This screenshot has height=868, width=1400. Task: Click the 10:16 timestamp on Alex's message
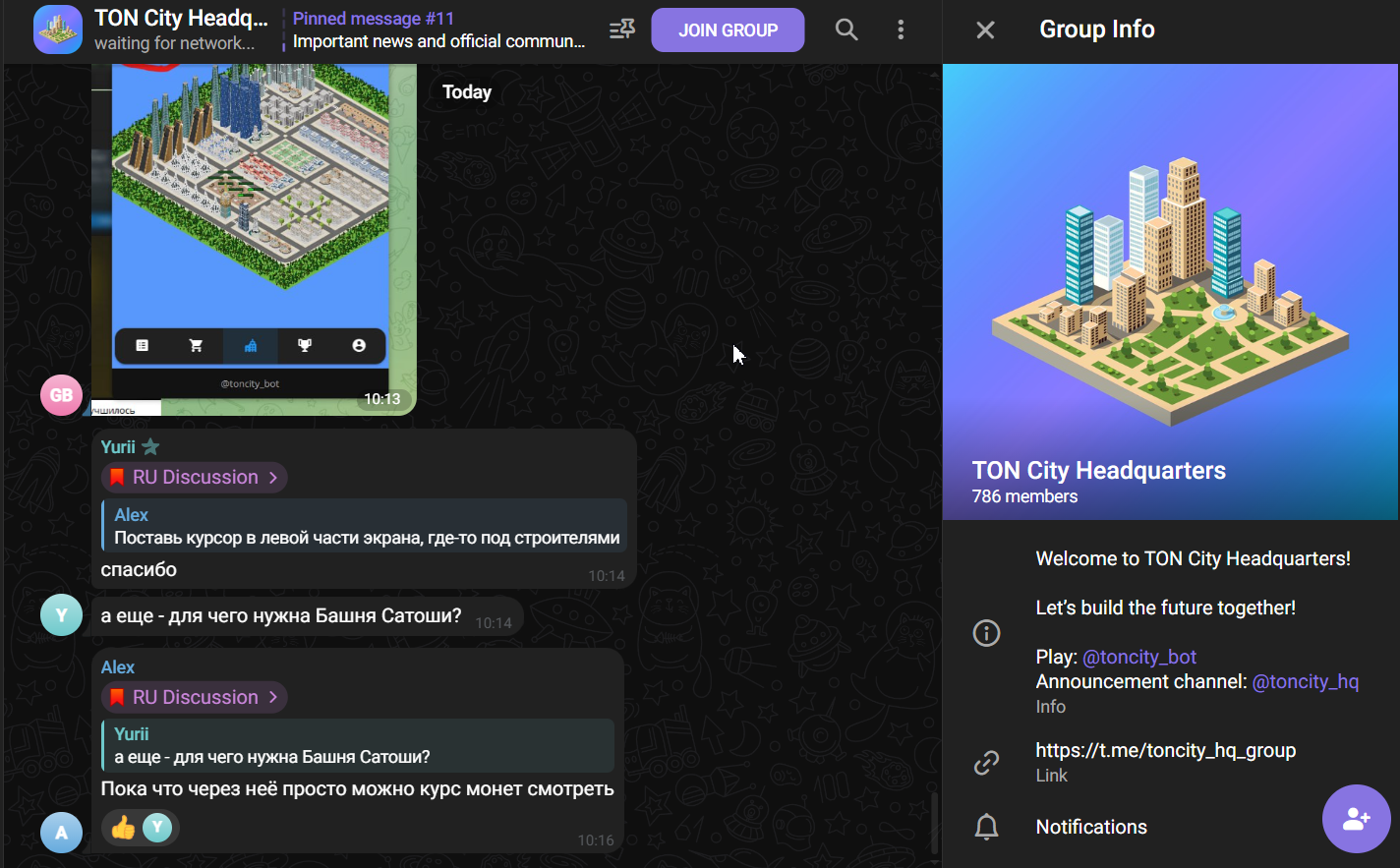click(596, 840)
